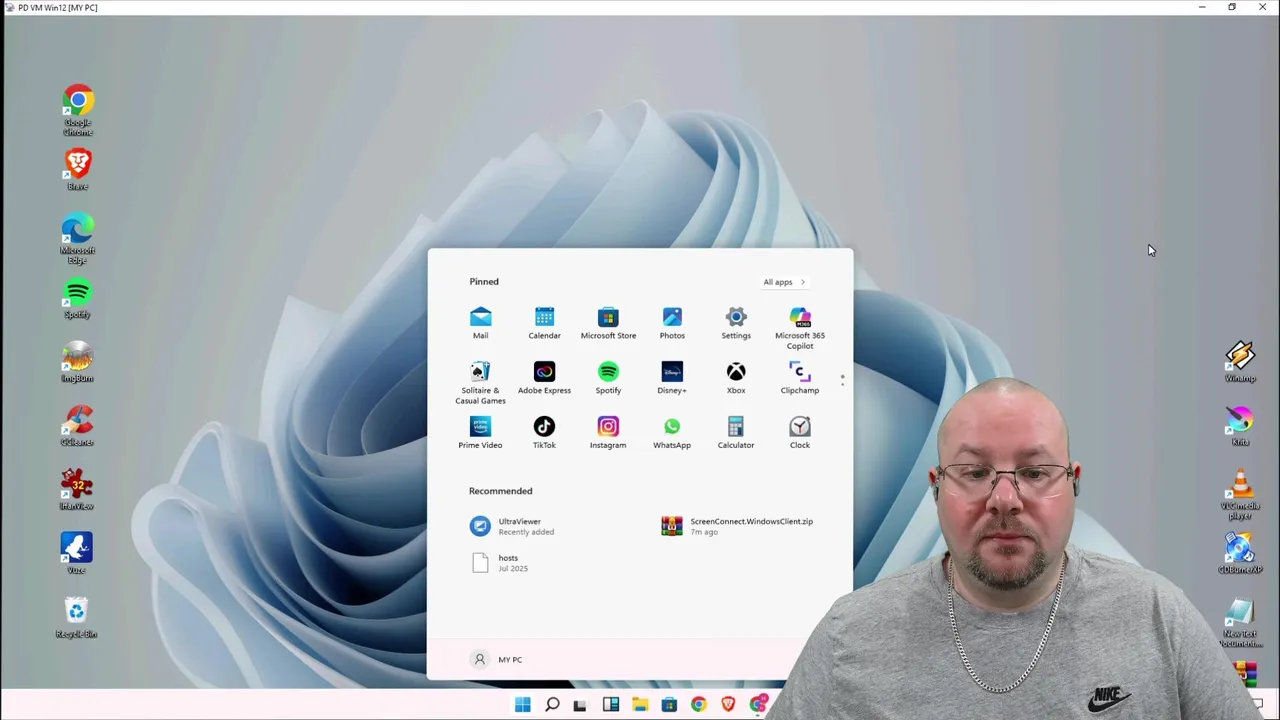Select the ImgBurn desktop shortcut
This screenshot has height=720, width=1280.
click(x=78, y=362)
